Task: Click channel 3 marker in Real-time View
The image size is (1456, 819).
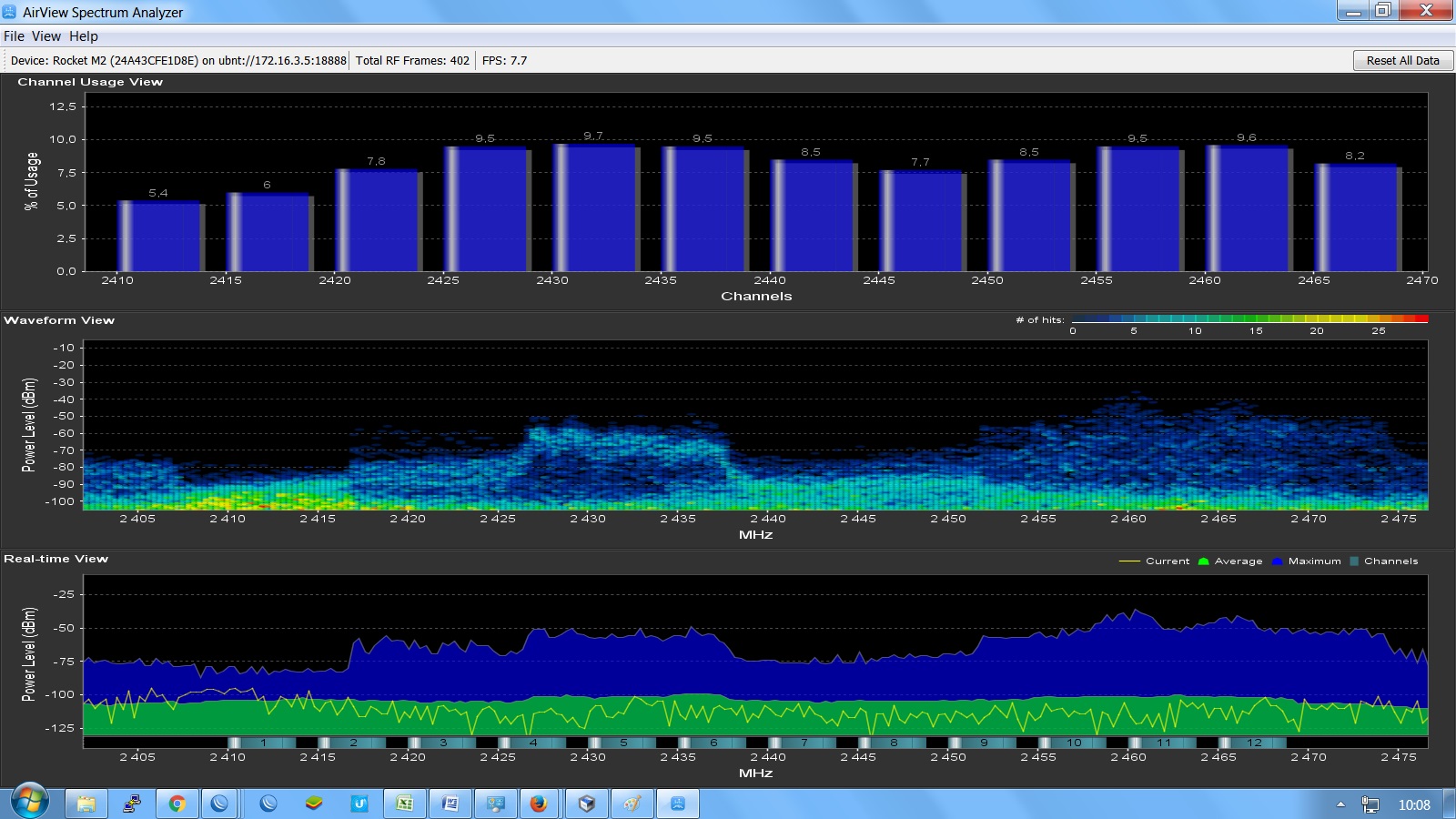Action: [442, 743]
